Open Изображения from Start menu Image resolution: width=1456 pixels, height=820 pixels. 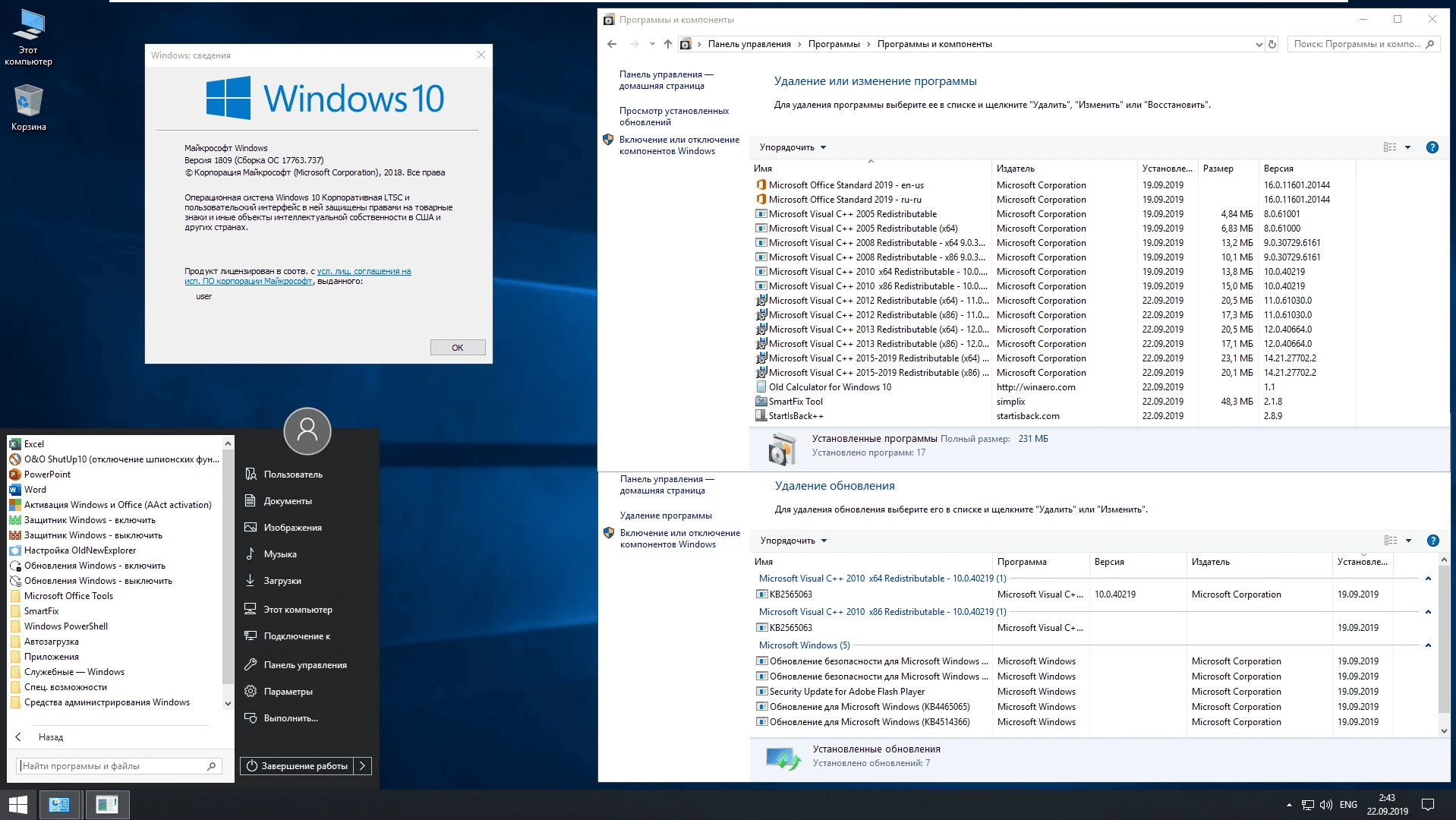click(292, 528)
